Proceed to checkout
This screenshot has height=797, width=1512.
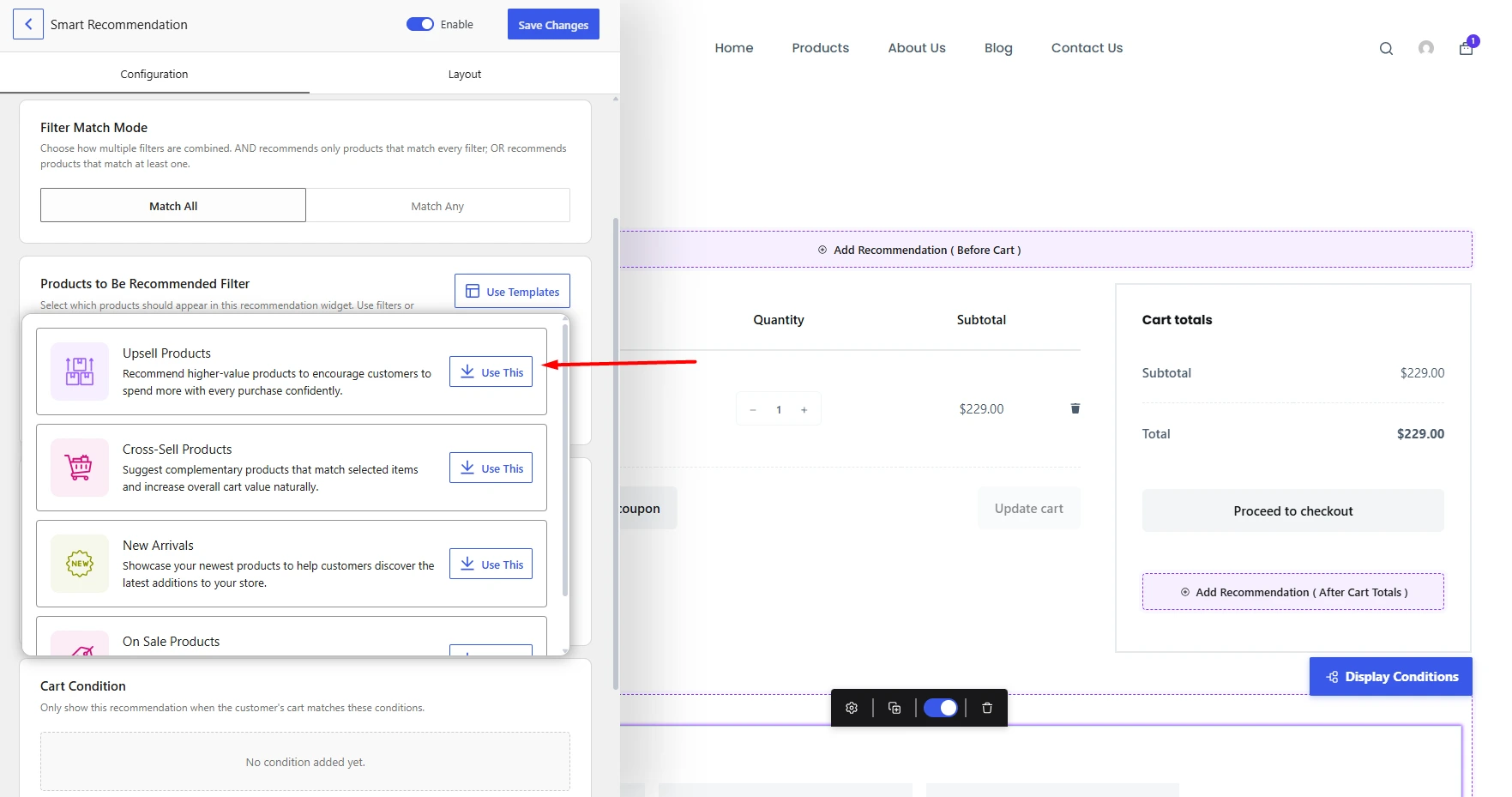1293,511
